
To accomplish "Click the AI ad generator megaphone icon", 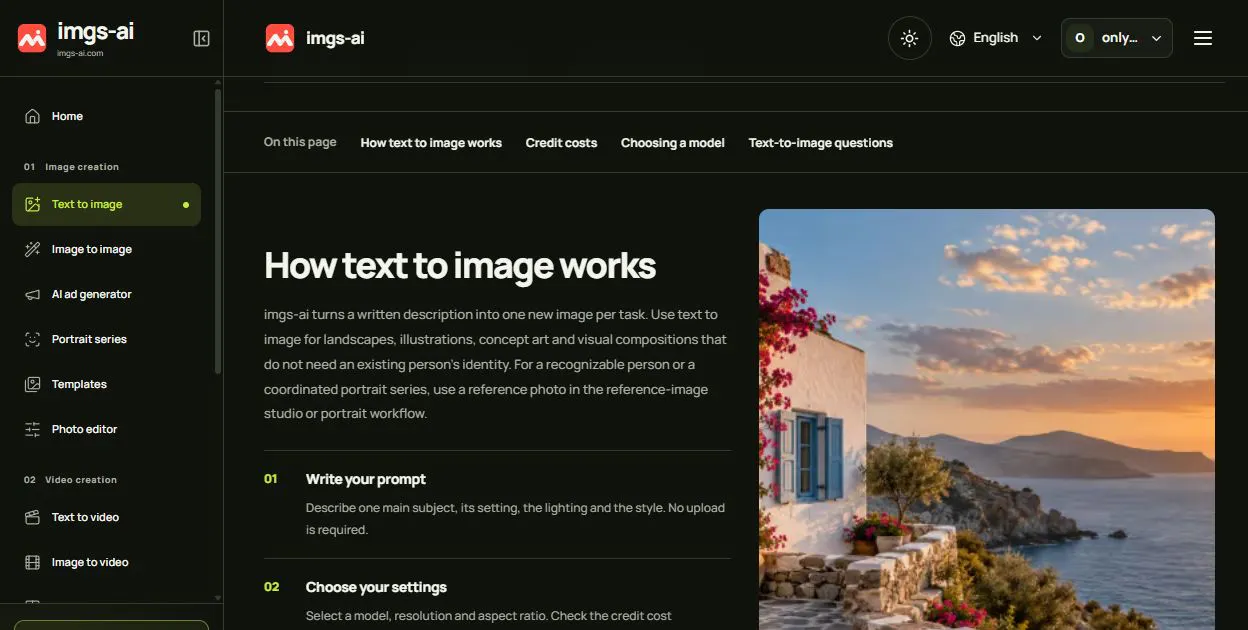I will [x=32, y=294].
